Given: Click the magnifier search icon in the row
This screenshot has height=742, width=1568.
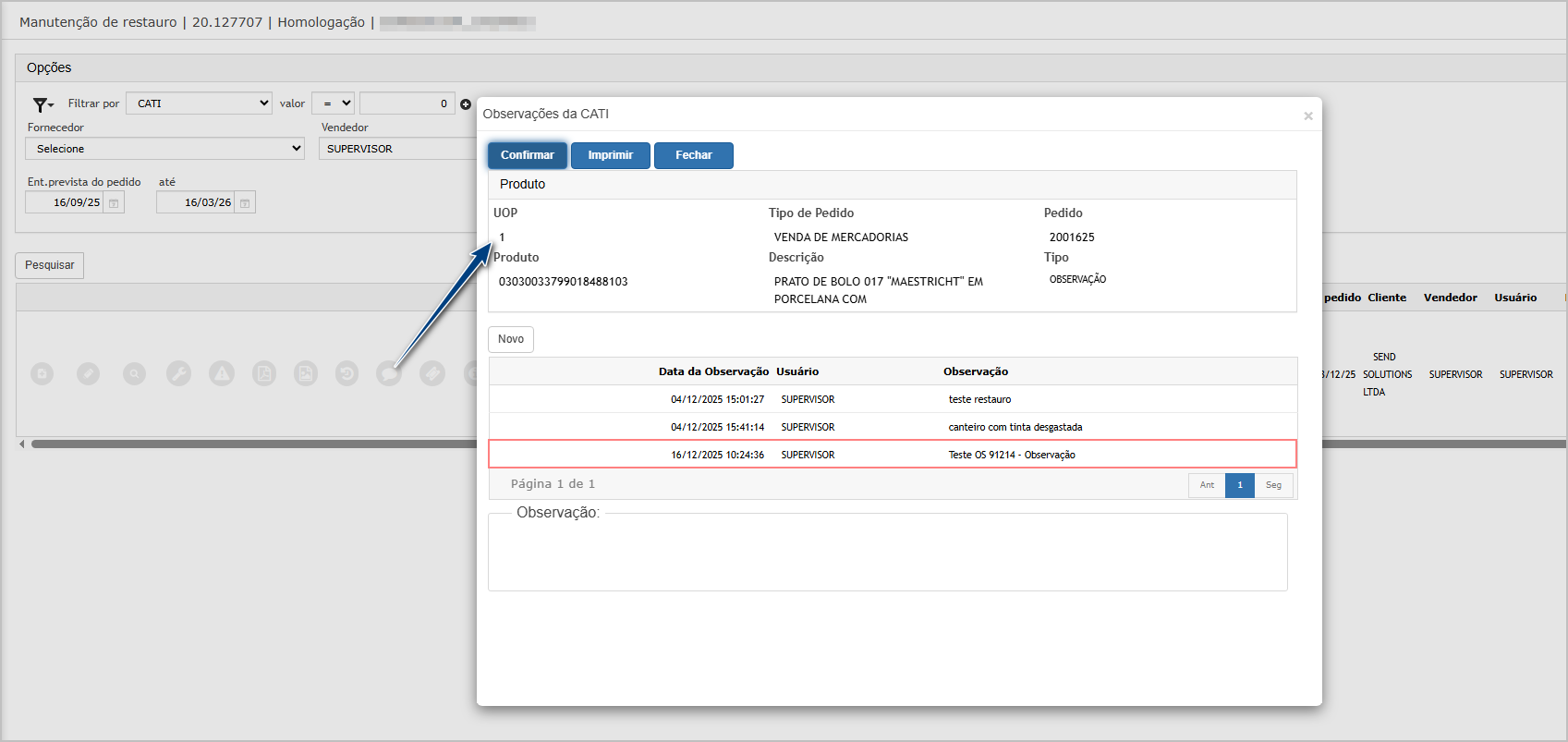Looking at the screenshot, I should click(135, 374).
